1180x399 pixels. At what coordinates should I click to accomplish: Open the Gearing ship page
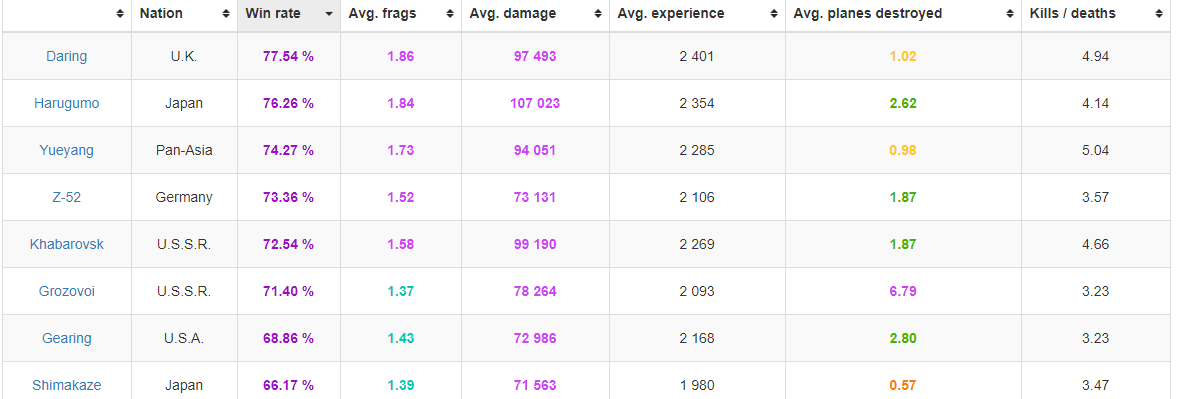pos(66,338)
